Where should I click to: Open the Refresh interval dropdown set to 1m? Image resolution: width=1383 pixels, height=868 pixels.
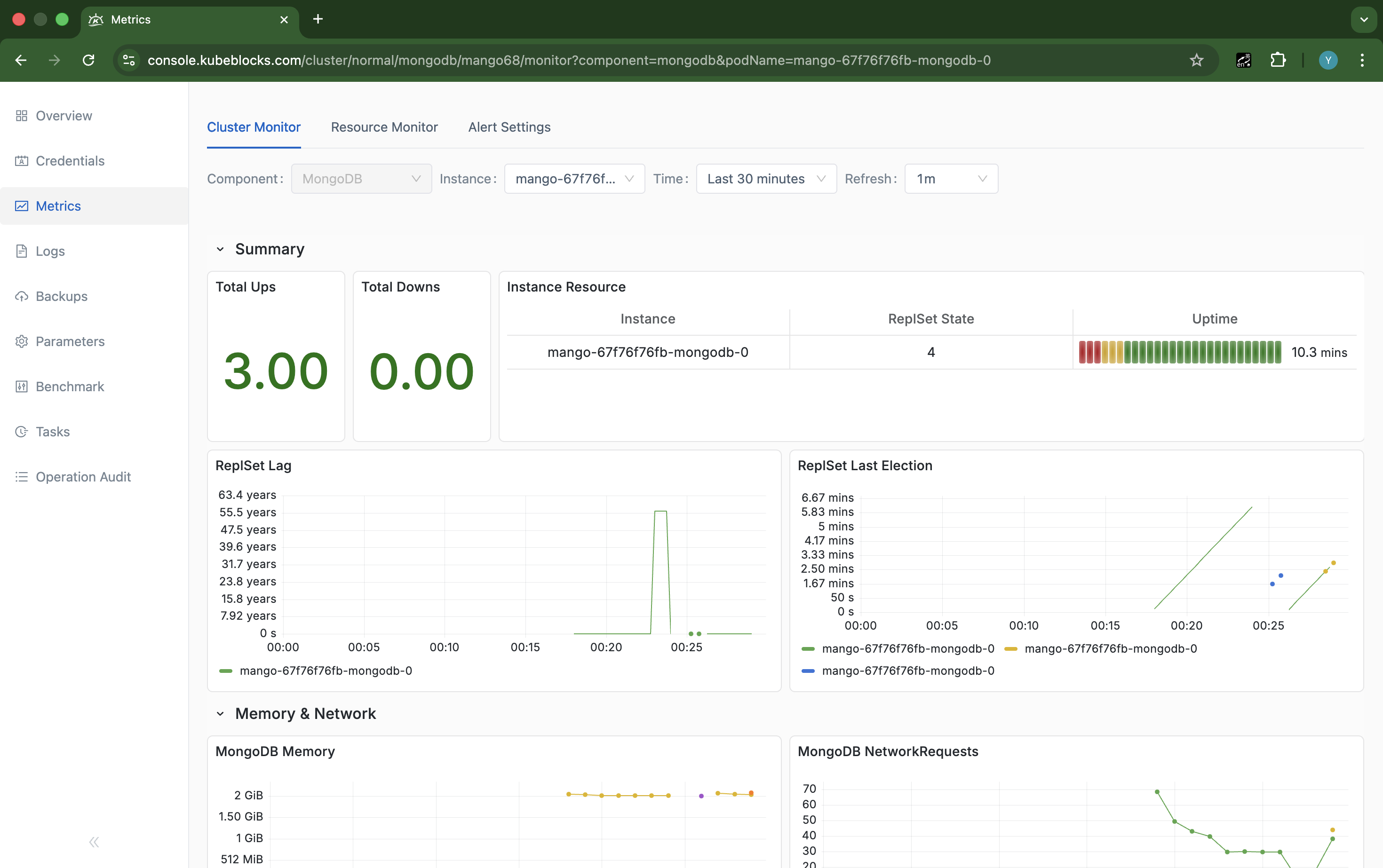tap(951, 179)
